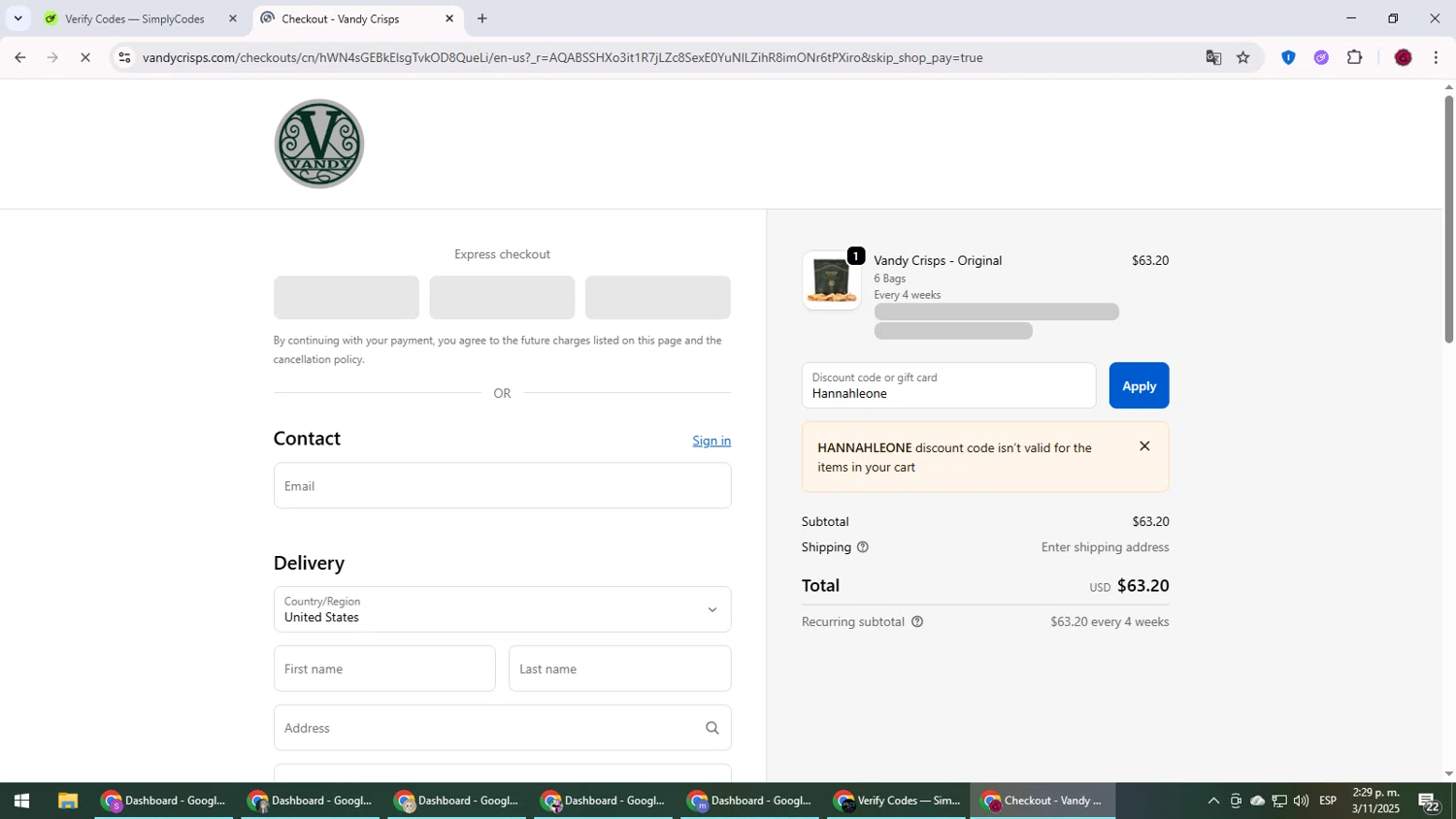Open the Windows Start menu
The image size is (1456, 819).
[21, 801]
